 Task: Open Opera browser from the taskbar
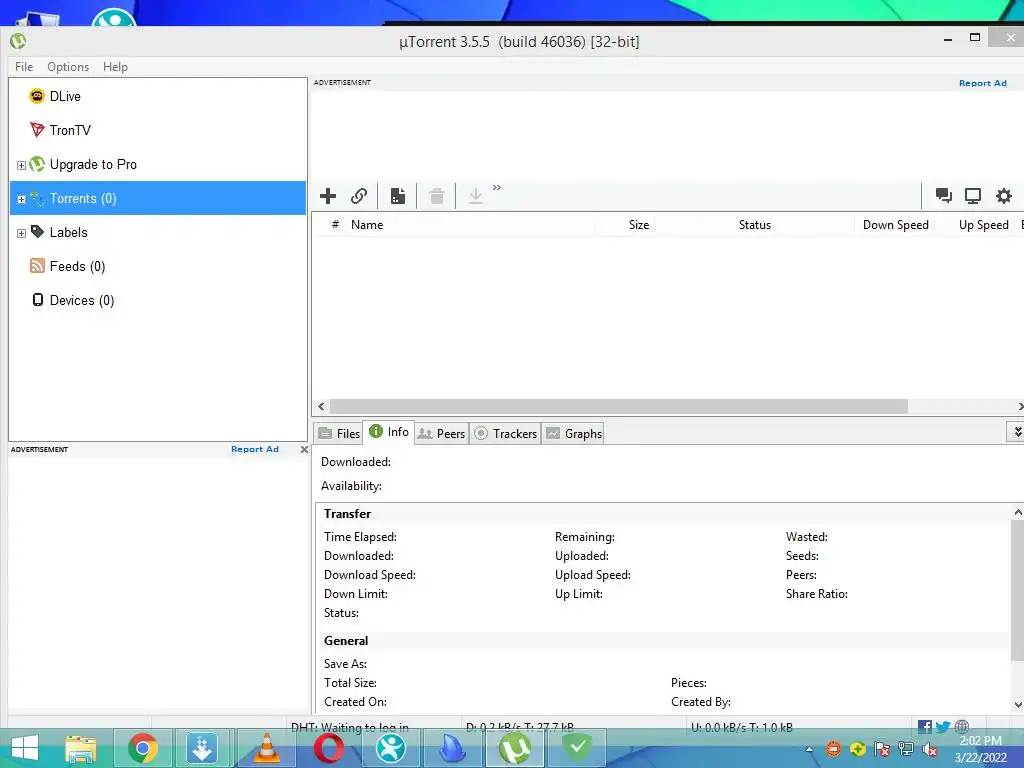pos(328,748)
